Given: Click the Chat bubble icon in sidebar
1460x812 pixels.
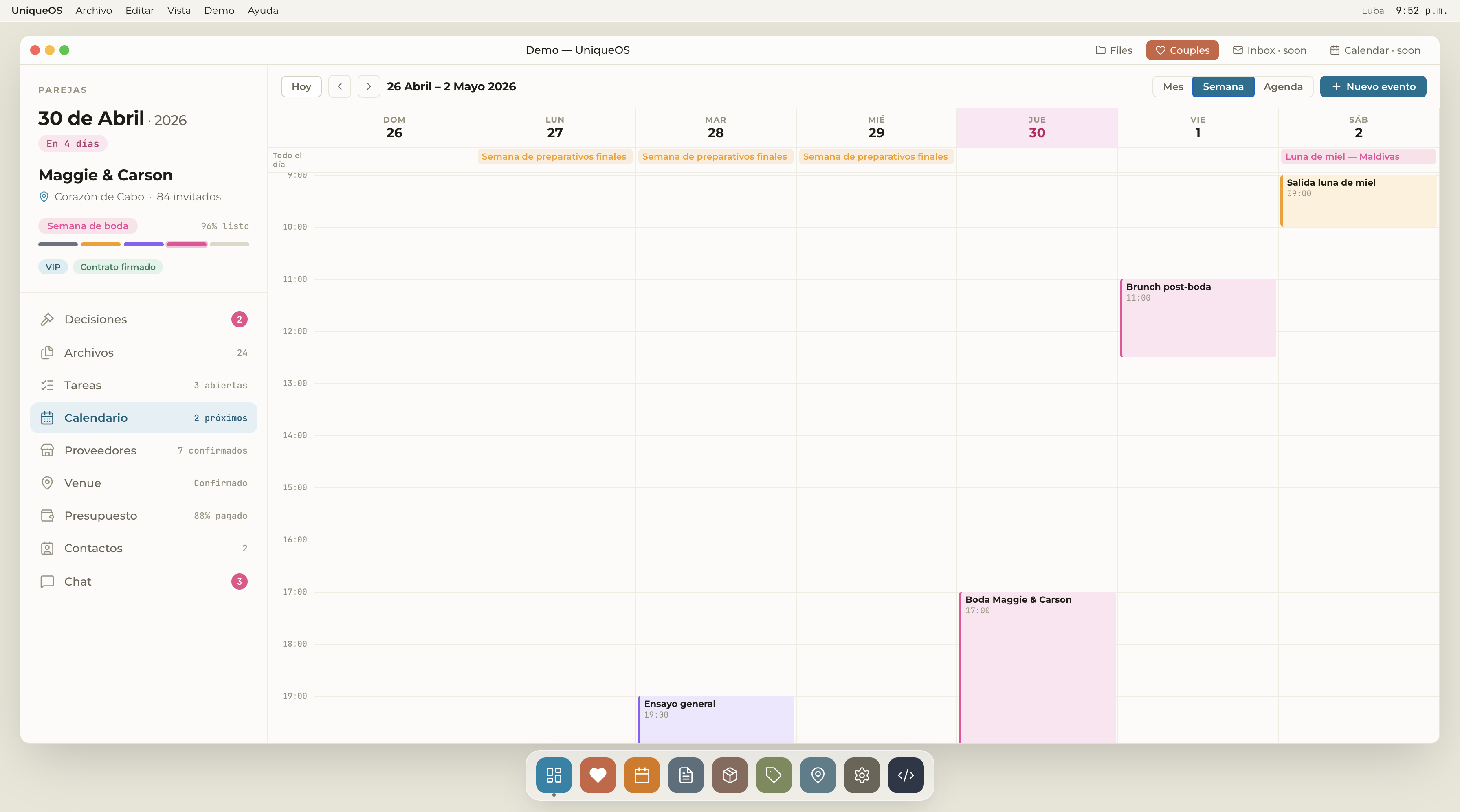Looking at the screenshot, I should tap(47, 582).
